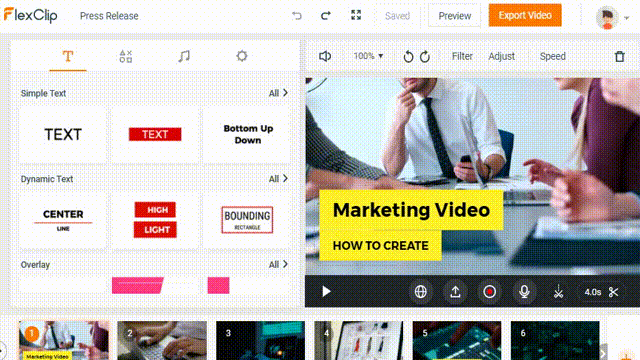Click the Press Release project title
640x360 pixels.
click(109, 16)
